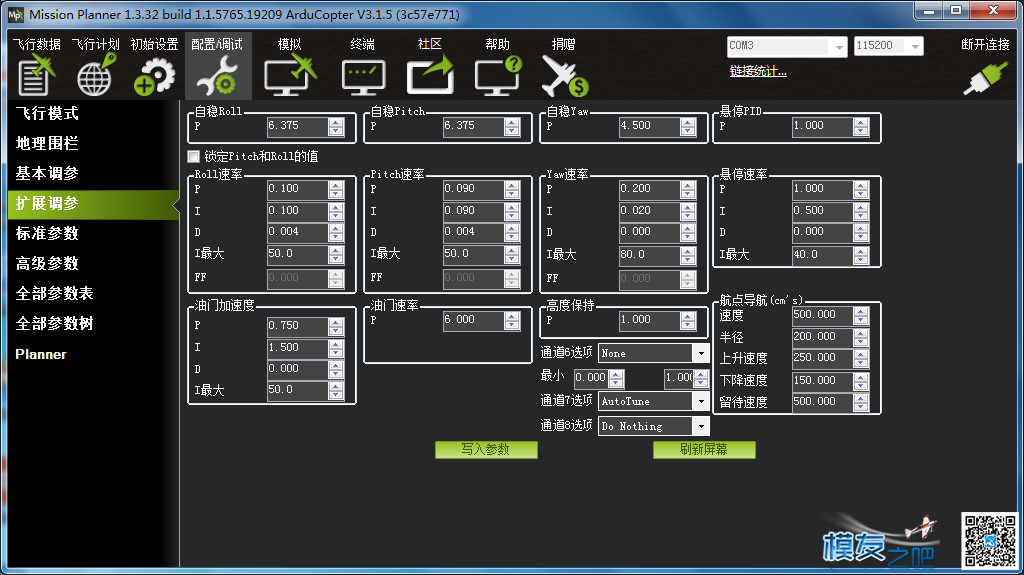Adjust the Roll速率 D stepper
This screenshot has width=1024, height=575.
[336, 232]
